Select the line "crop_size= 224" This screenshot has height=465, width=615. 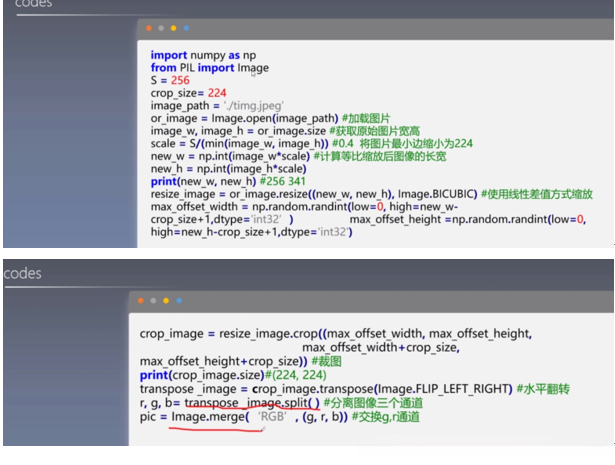[x=188, y=93]
